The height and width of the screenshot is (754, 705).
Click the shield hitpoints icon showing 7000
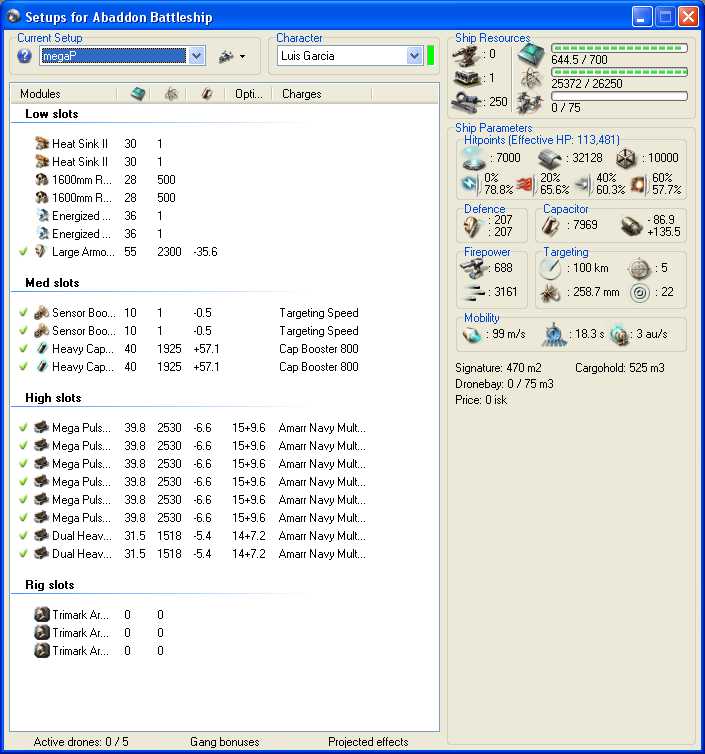coord(473,159)
